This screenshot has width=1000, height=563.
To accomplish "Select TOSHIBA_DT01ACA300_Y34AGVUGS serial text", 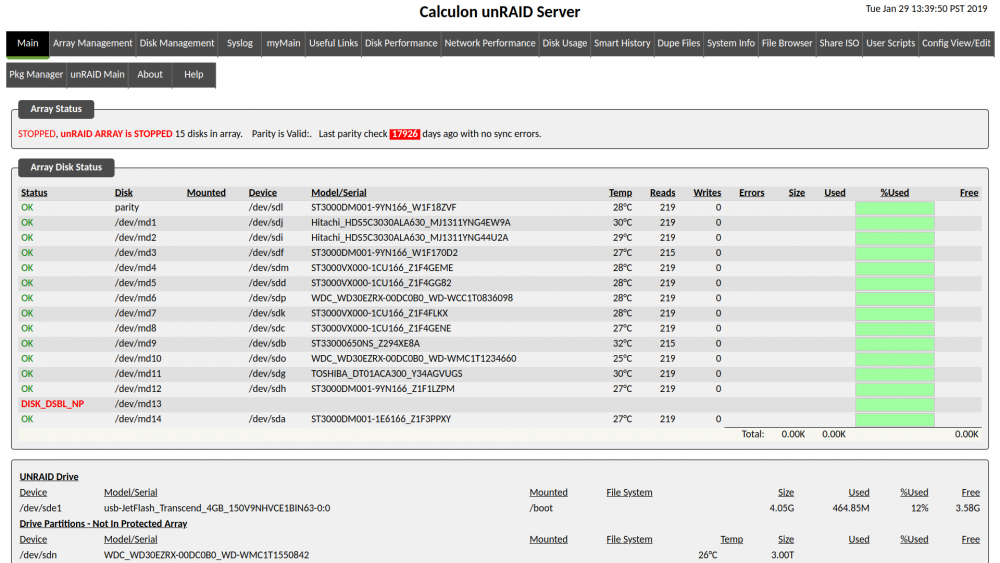I will [x=386, y=374].
